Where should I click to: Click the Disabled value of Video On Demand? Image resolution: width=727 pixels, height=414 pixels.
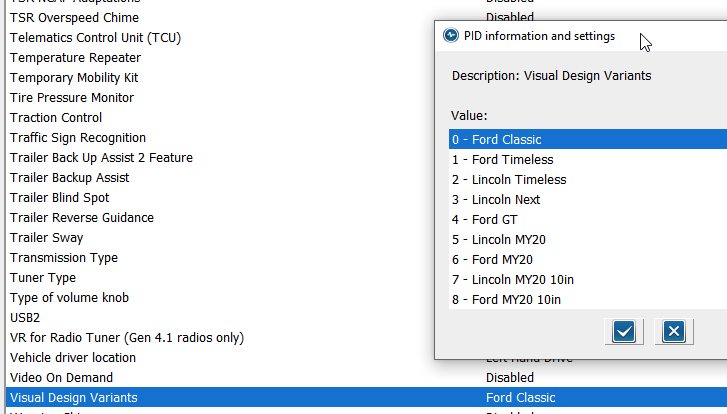tap(510, 377)
